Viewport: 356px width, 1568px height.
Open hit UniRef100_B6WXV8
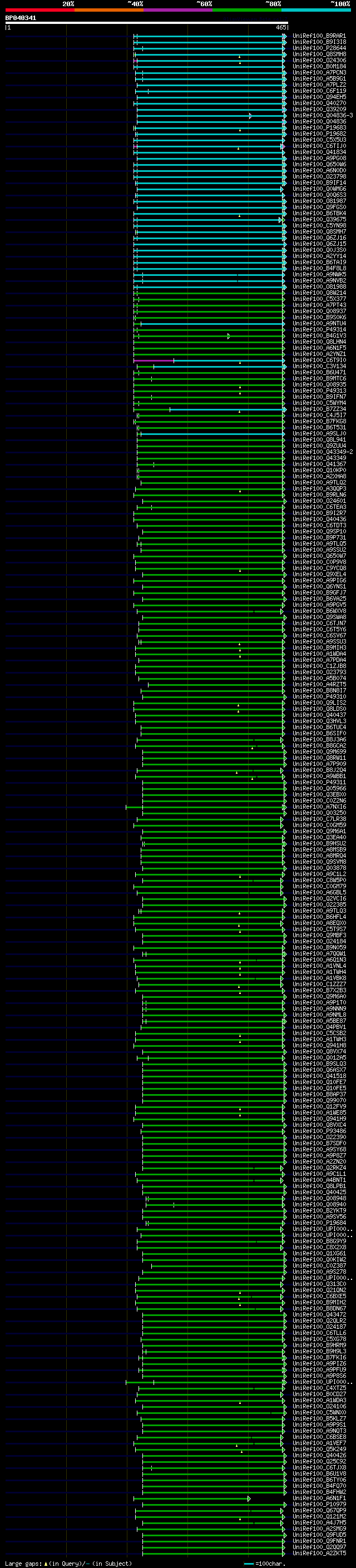click(x=319, y=611)
